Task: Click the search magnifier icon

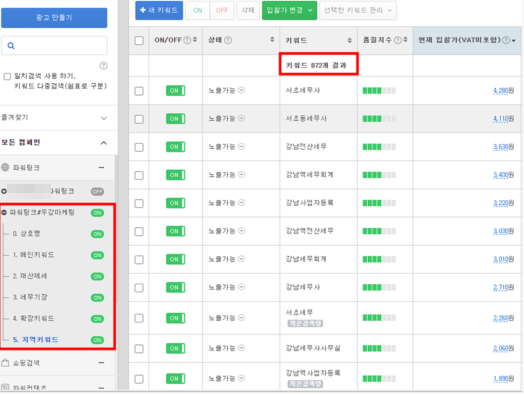Action: coord(11,46)
